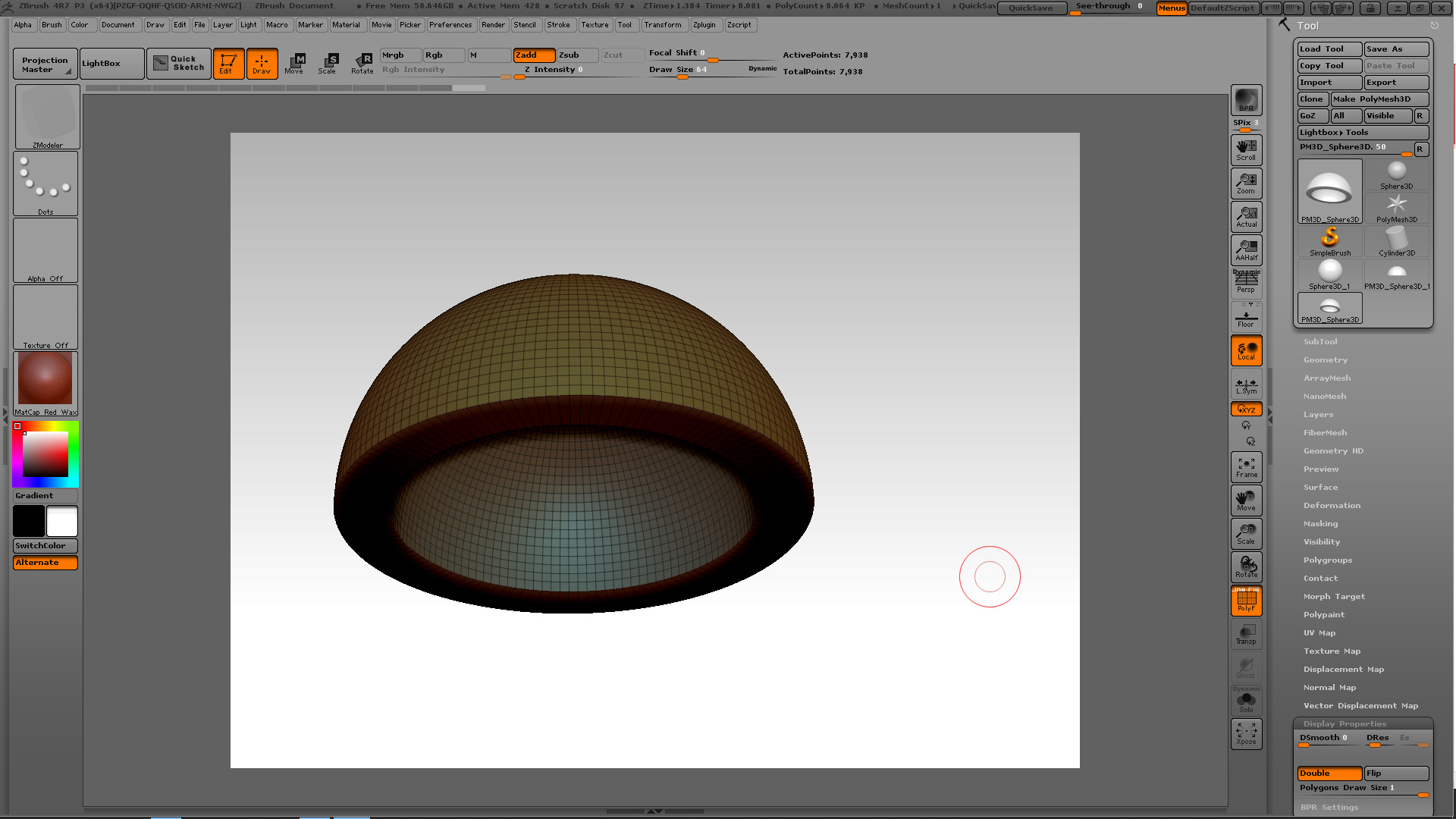Open the Zplugin menu
Viewport: 1456px width, 819px height.
(x=704, y=25)
